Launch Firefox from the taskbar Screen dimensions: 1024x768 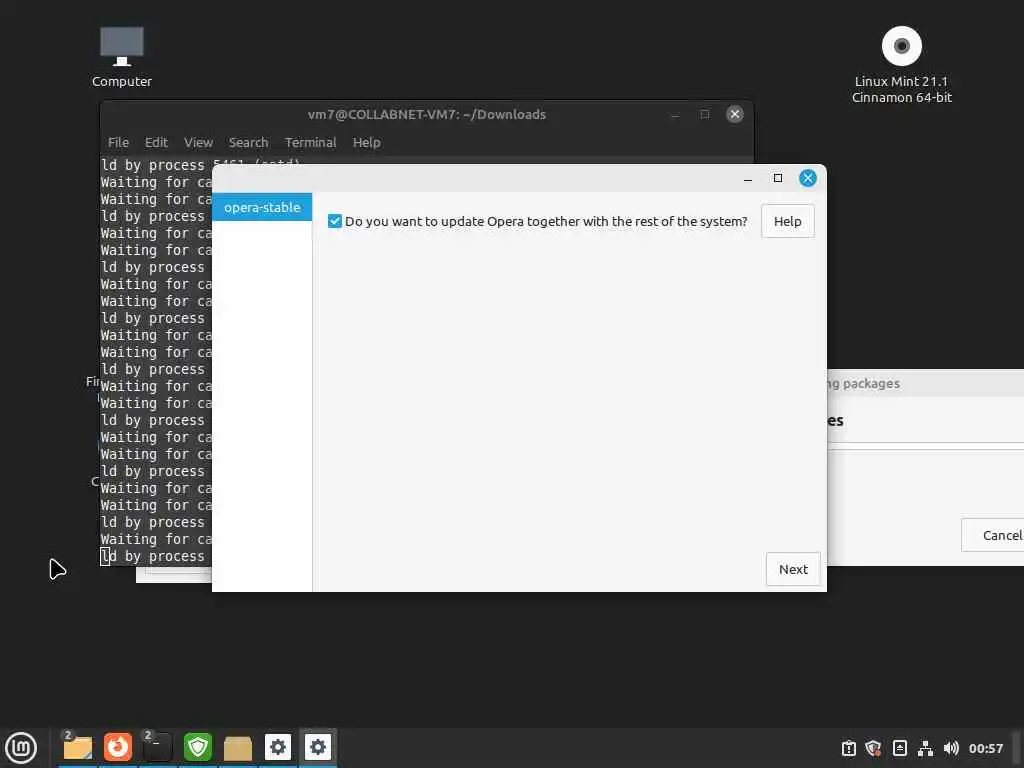118,747
